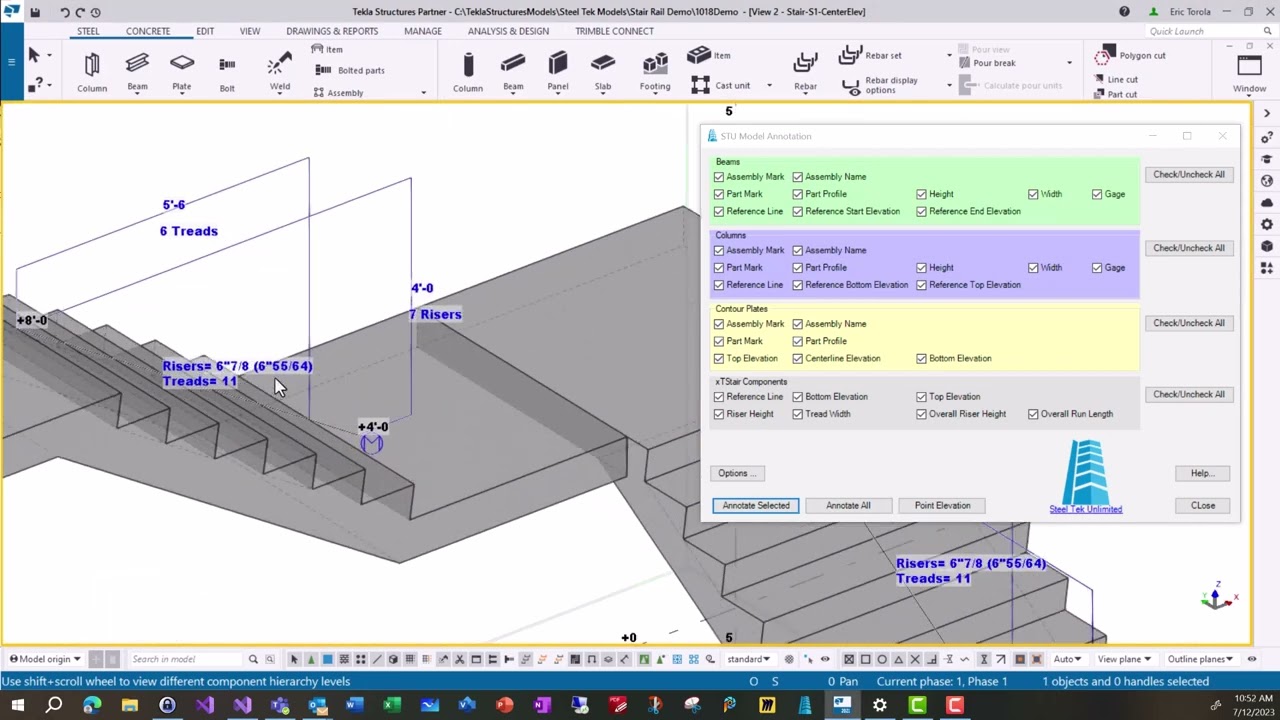Open Excel from the taskbar

392,705
